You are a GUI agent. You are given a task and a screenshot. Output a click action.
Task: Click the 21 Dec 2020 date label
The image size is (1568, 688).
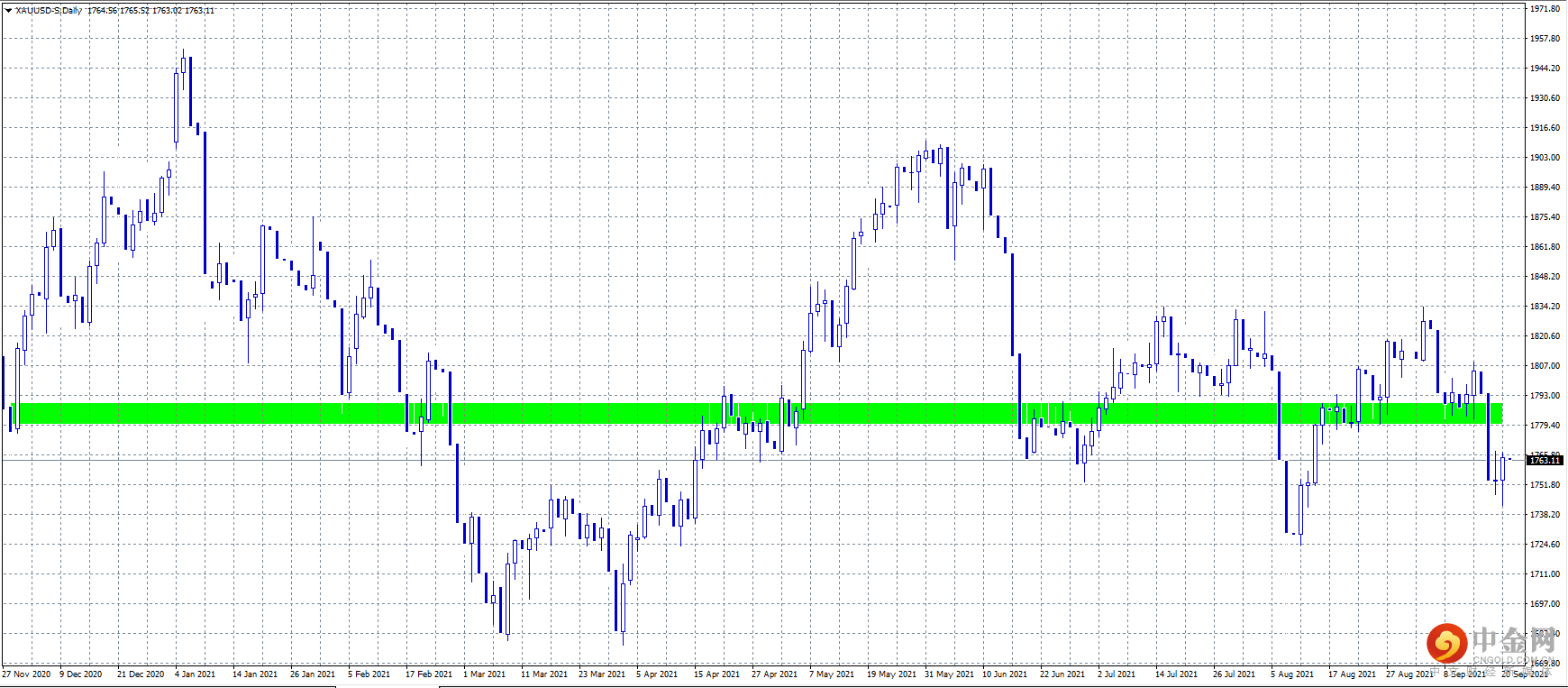tap(141, 674)
